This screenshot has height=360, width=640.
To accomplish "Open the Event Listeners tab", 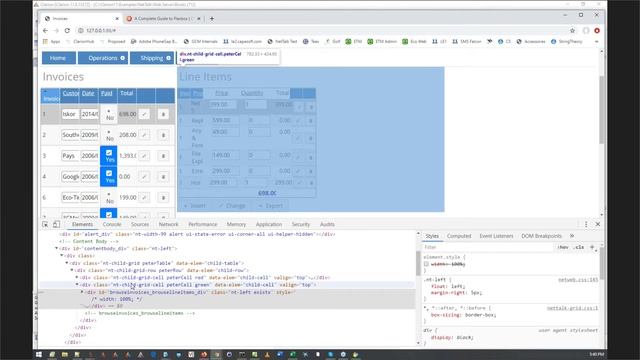I will point(496,236).
